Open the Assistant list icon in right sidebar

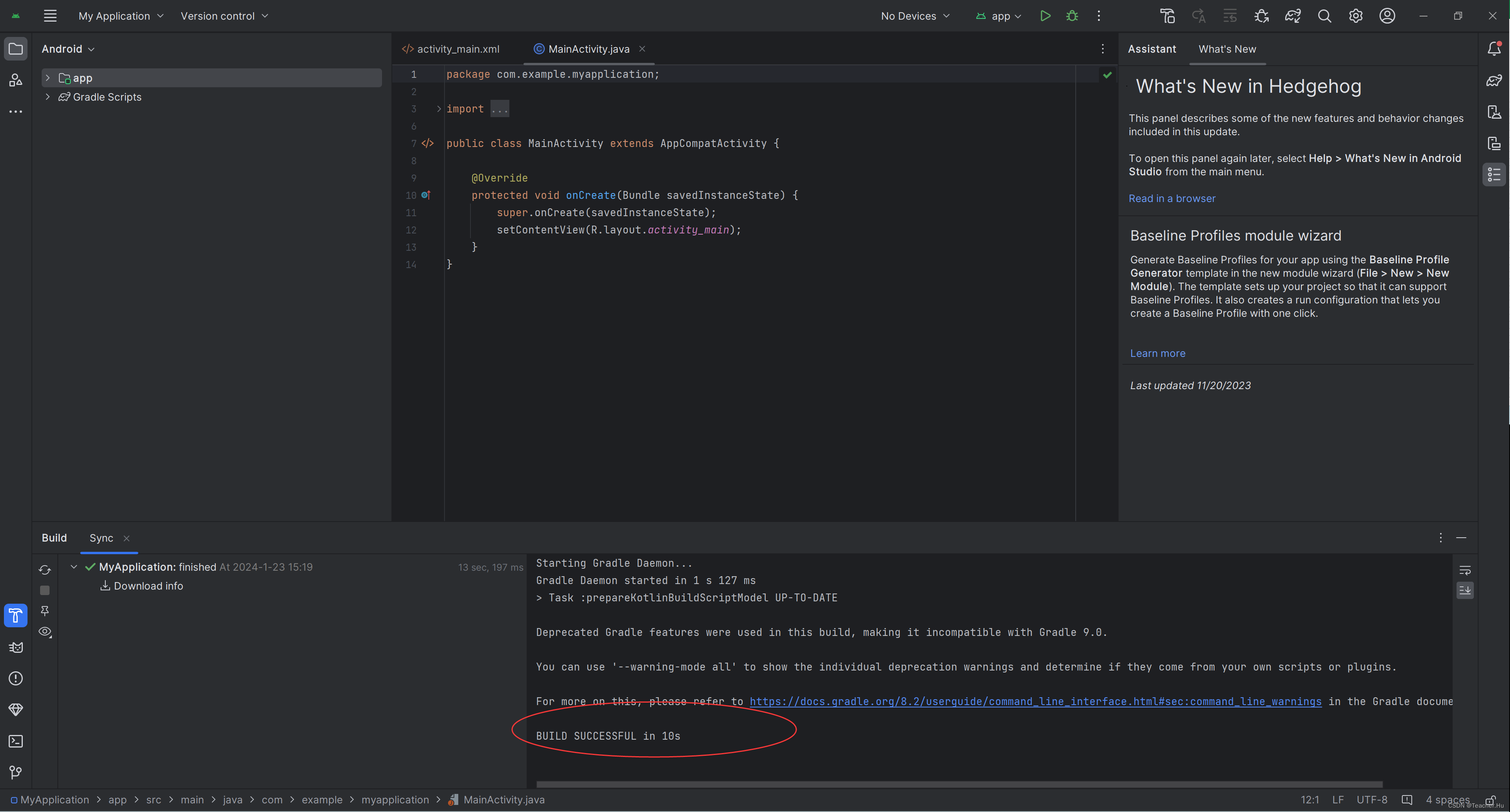[1494, 175]
